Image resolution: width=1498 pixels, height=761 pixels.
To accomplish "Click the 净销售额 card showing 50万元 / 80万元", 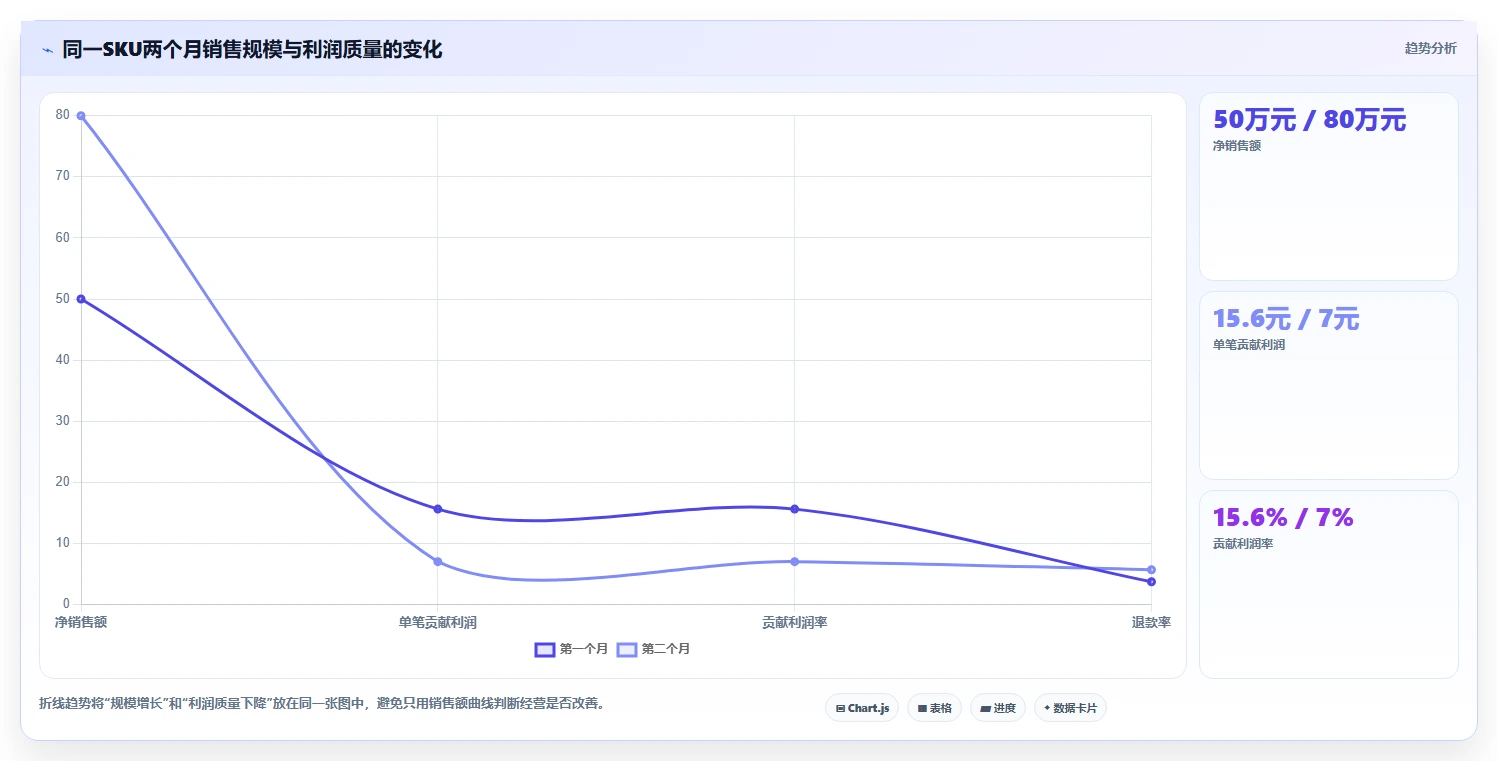I will pyautogui.click(x=1328, y=186).
